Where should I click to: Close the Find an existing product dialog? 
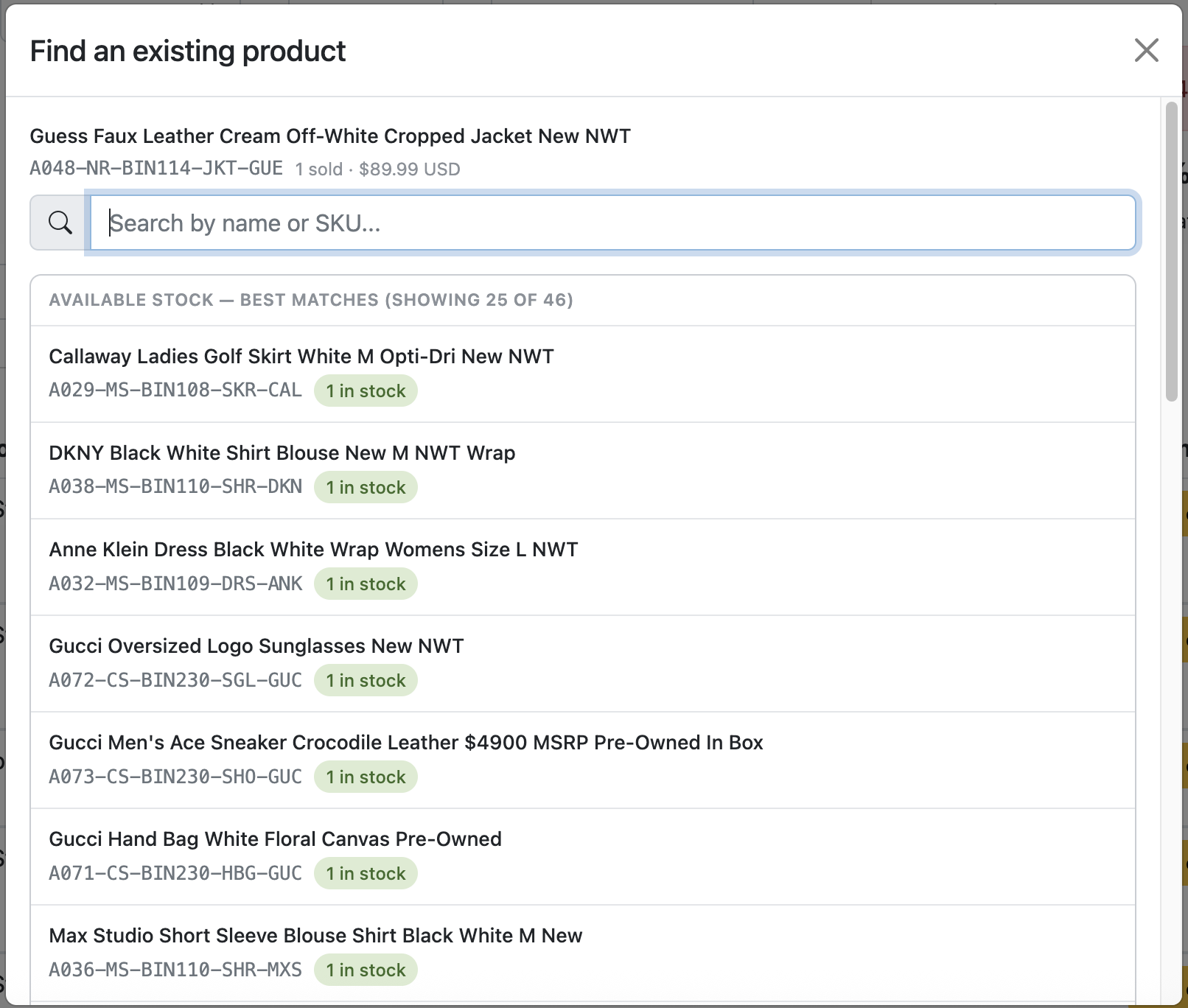pos(1146,51)
